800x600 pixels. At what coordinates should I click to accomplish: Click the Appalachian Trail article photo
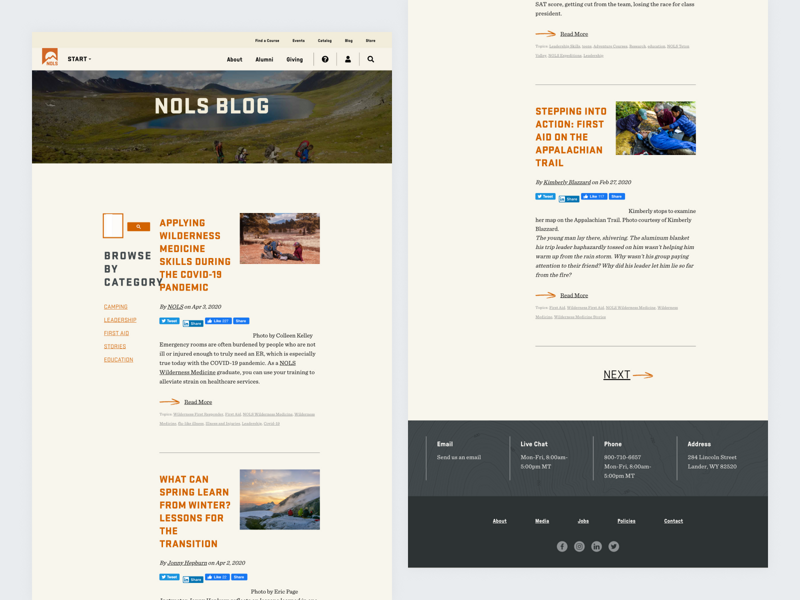[656, 126]
